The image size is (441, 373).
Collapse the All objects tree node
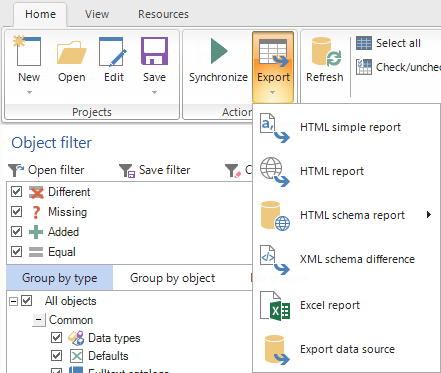pos(13,302)
